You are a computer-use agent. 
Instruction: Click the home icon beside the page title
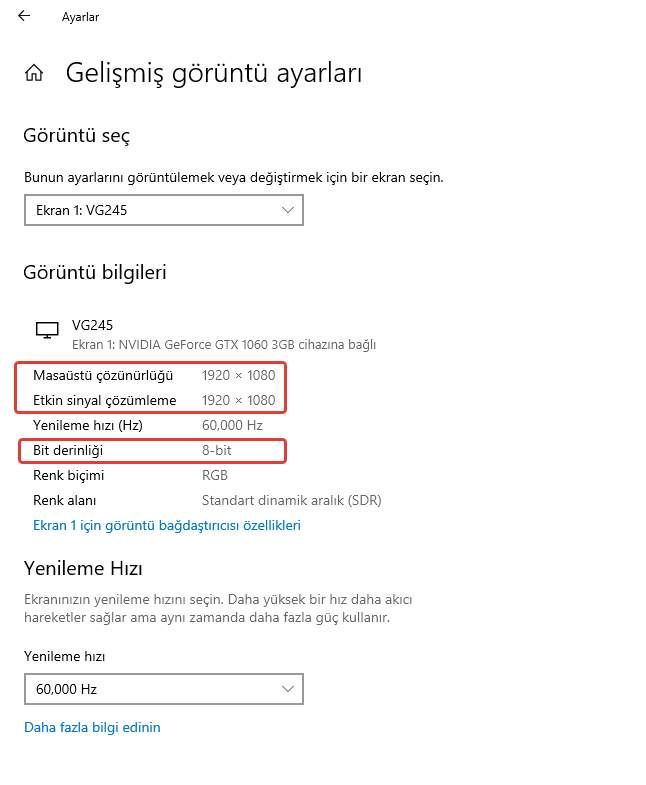(x=34, y=73)
